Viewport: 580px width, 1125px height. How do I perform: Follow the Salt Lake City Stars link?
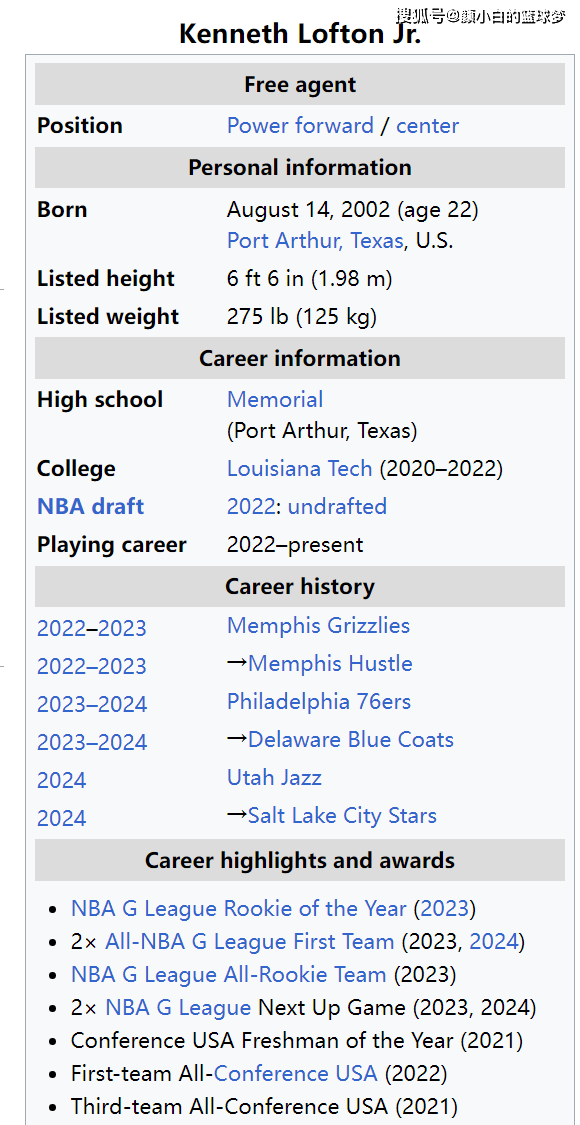tap(342, 816)
